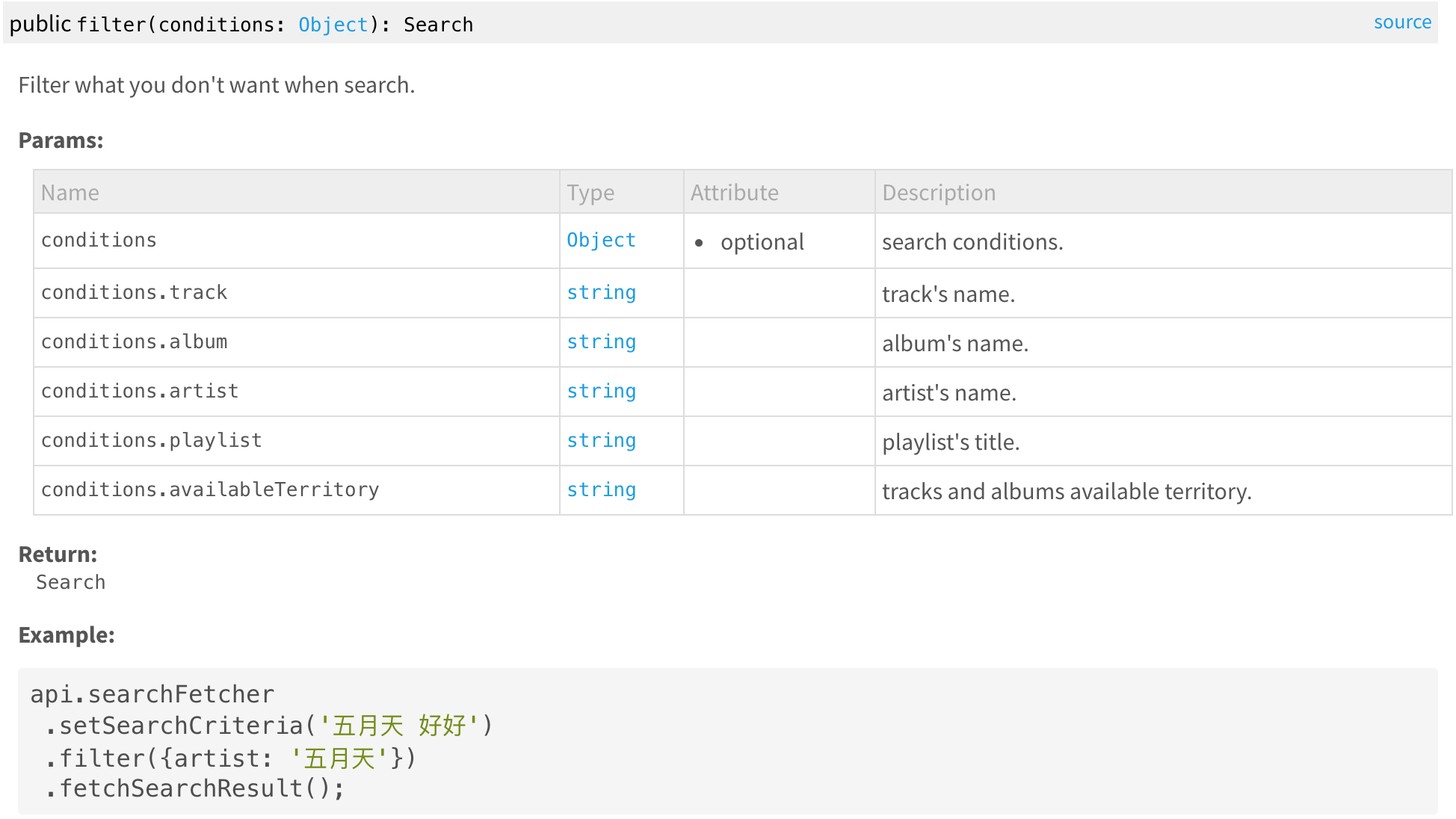The image size is (1456, 819).
Task: Click string type for conditions.artist
Action: click(x=601, y=391)
